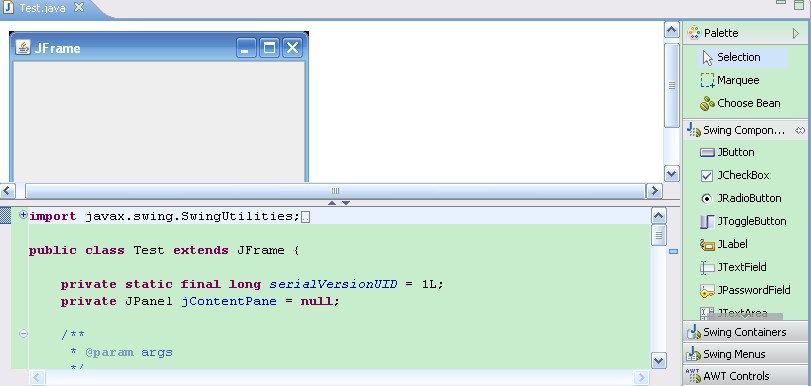Click the source editor scroll left arrow
The height and width of the screenshot is (386, 811).
[37, 378]
